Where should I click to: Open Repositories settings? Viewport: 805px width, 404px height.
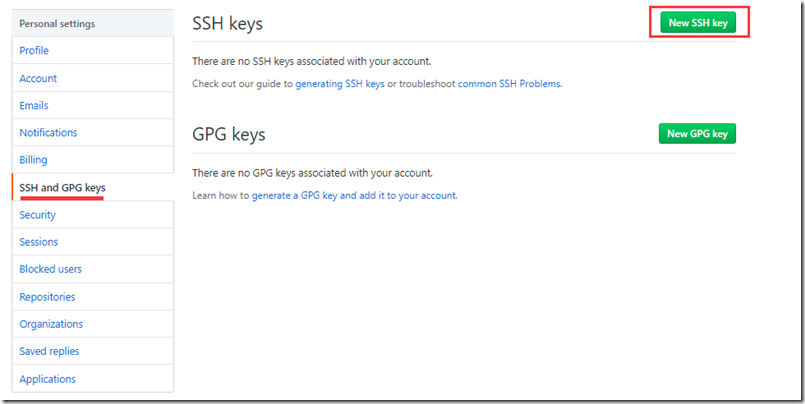47,297
